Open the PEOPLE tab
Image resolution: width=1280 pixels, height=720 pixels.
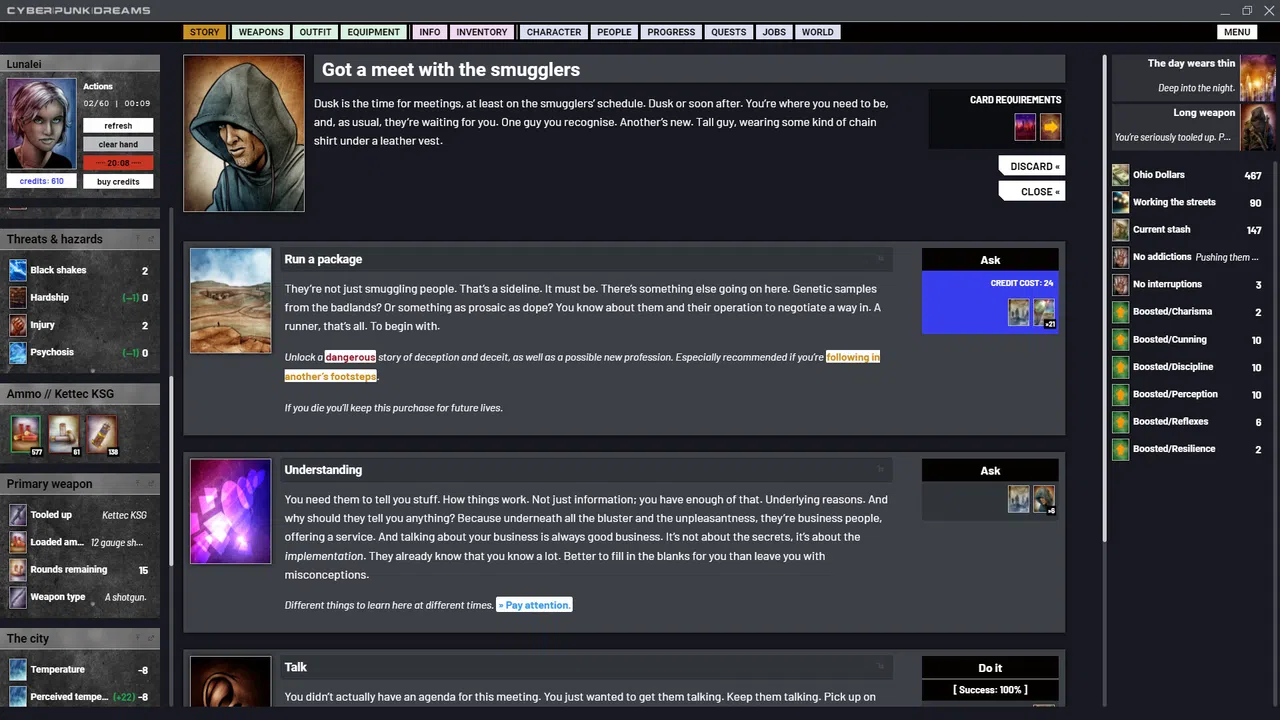614,32
